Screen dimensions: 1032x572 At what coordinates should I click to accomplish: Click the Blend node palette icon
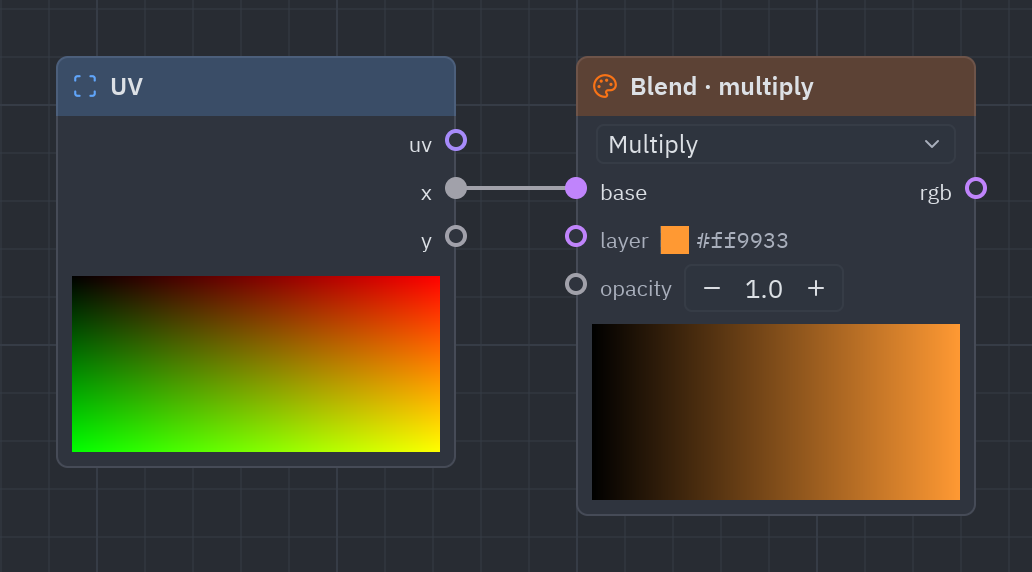pos(605,86)
